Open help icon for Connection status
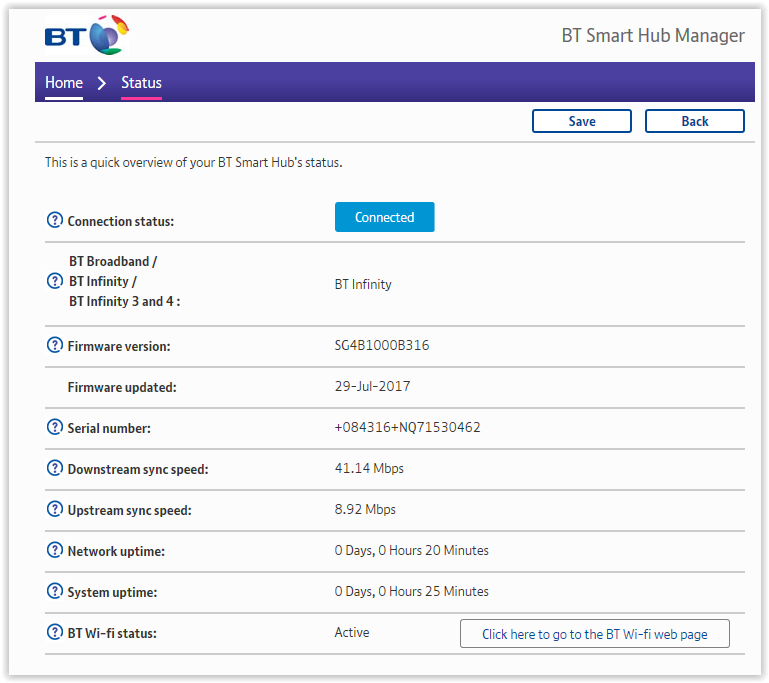The width and height of the screenshot is (769, 683). click(x=54, y=220)
